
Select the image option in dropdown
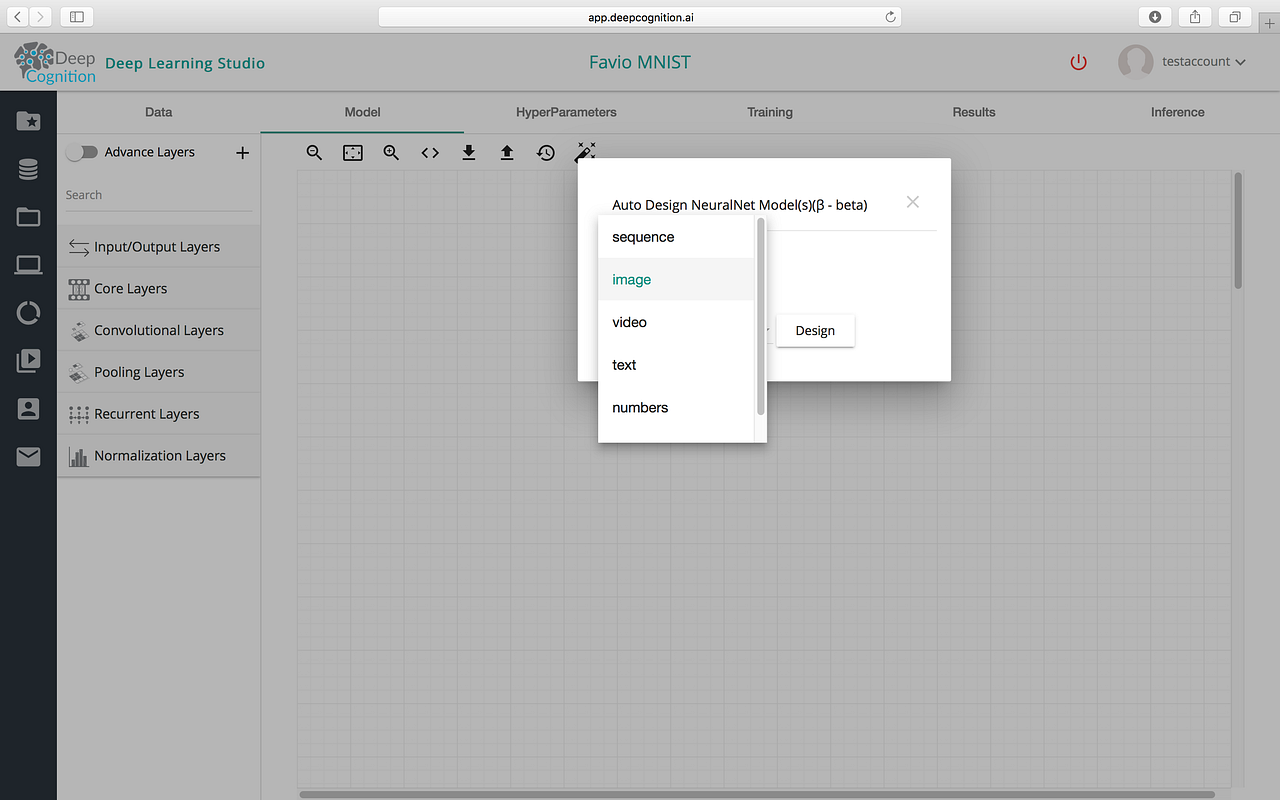click(x=676, y=280)
